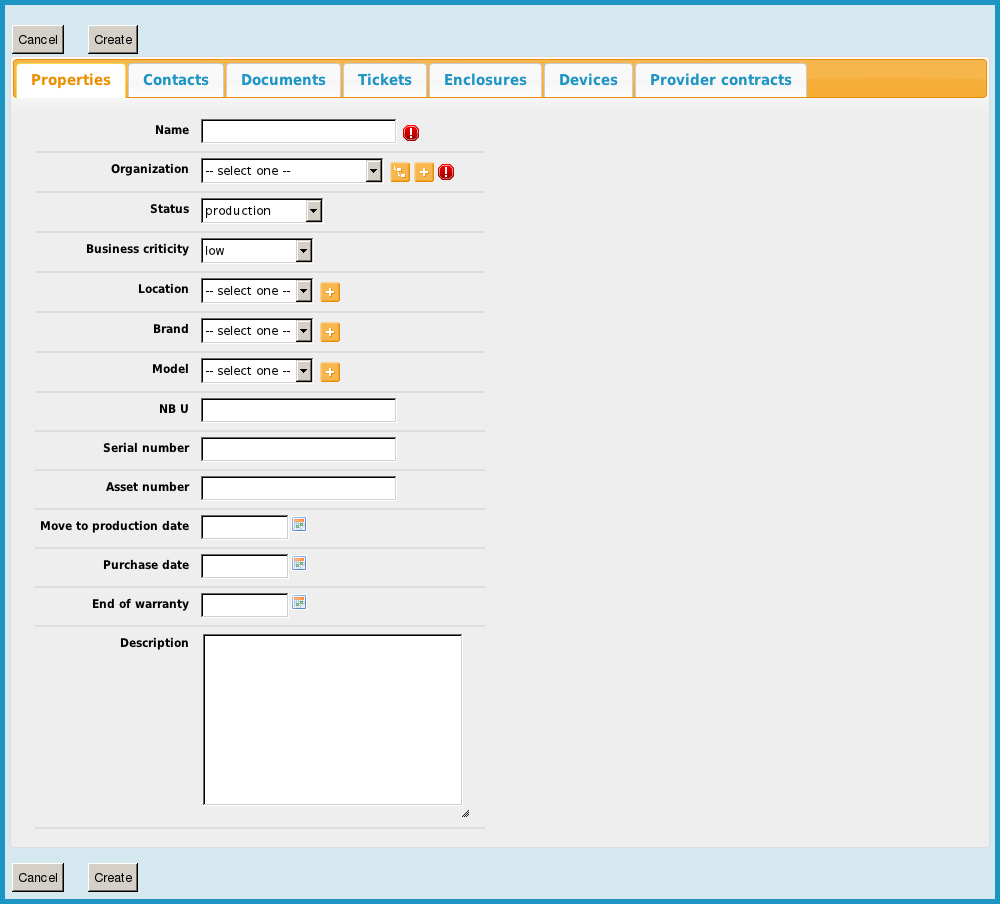Add a new Brand with plus icon
1000x904 pixels.
[330, 332]
